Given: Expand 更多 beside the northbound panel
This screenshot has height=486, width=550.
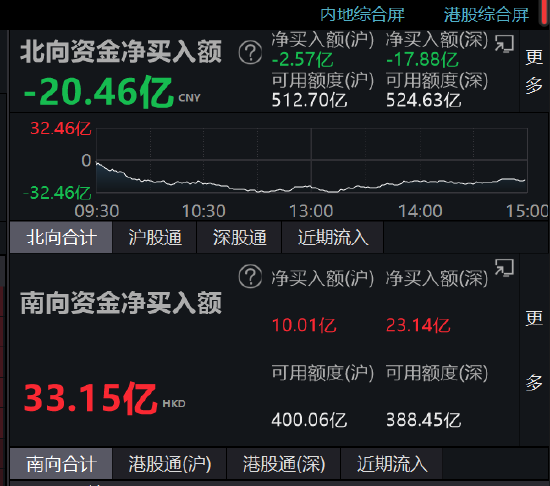Looking at the screenshot, I should [534, 72].
